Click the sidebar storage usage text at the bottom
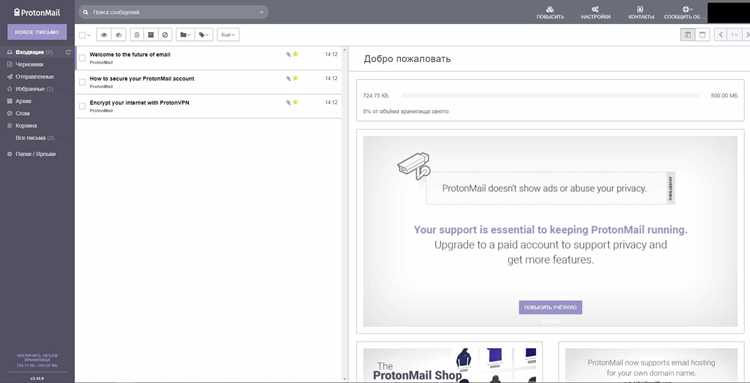Screen dimensions: 750x383 (37, 361)
